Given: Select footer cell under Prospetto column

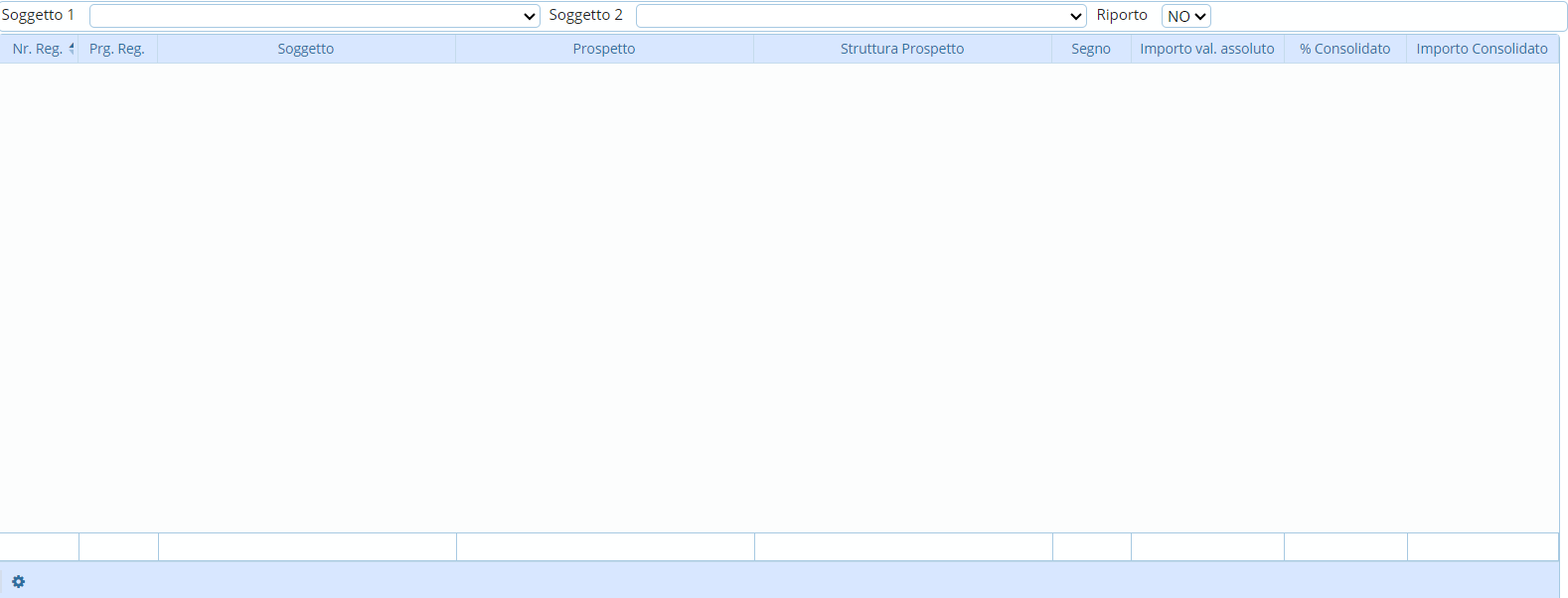Looking at the screenshot, I should 605,547.
